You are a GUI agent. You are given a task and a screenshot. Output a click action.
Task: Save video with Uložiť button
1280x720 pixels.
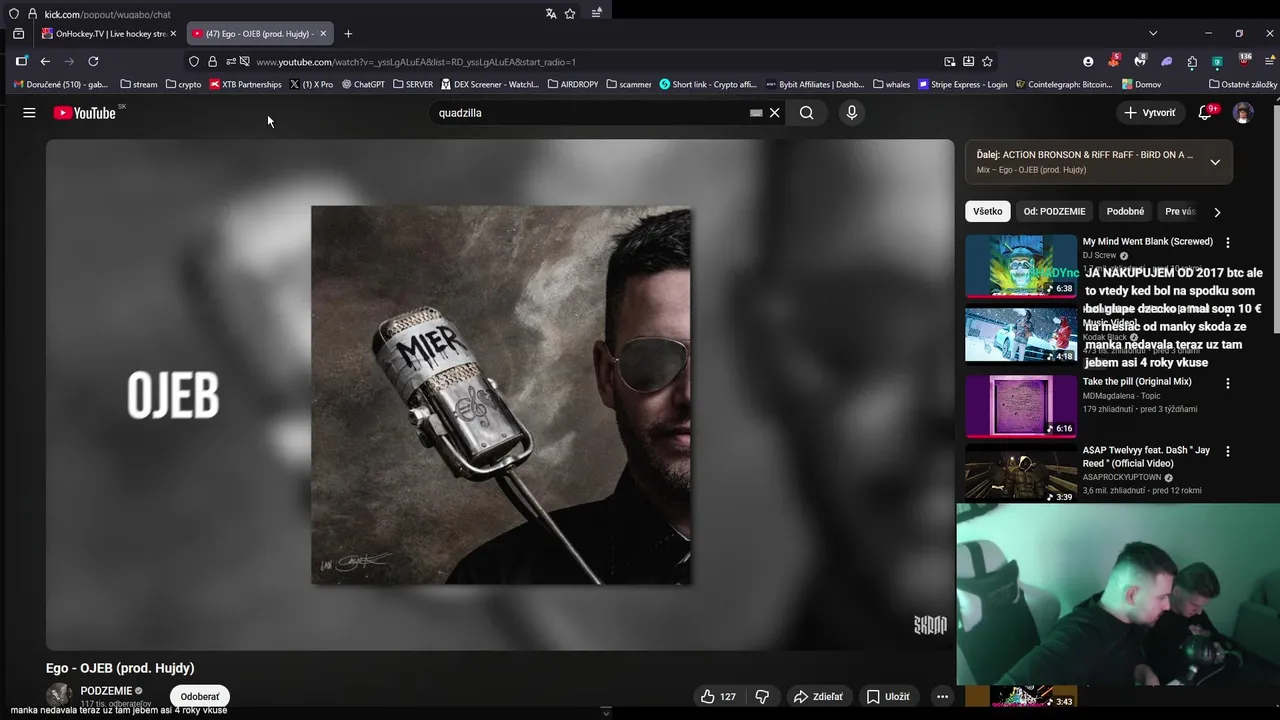(888, 697)
